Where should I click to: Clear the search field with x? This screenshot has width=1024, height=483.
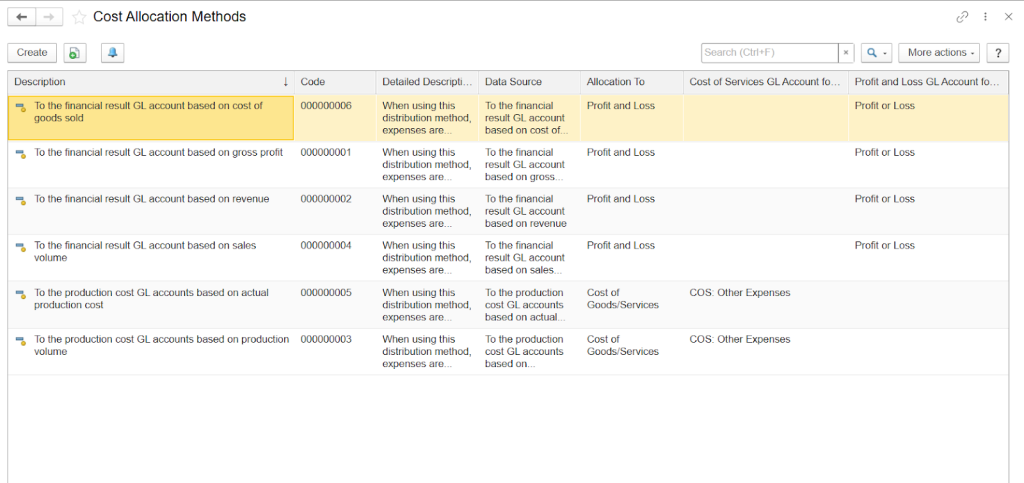tap(846, 53)
